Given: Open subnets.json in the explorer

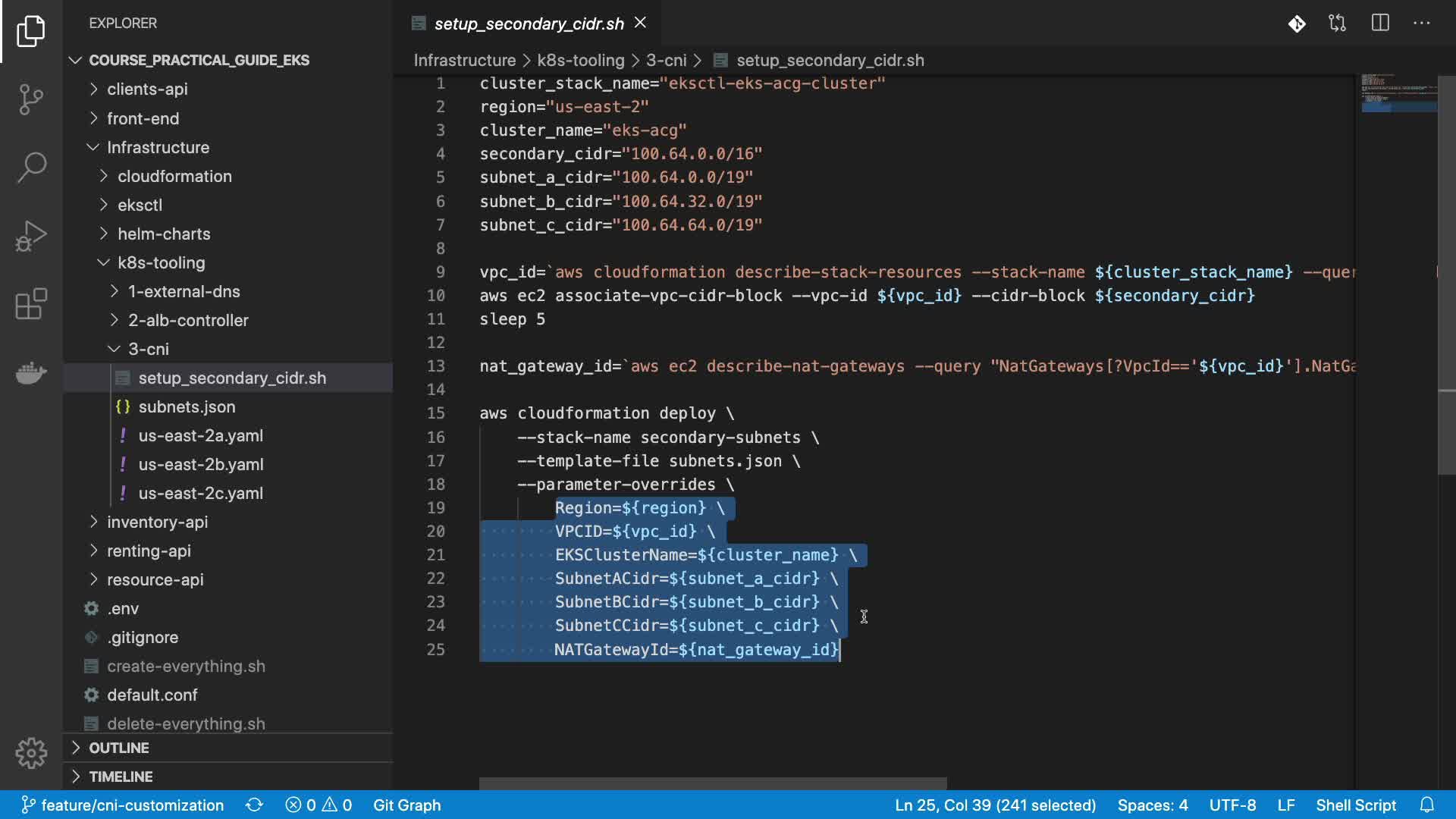Looking at the screenshot, I should coord(187,406).
